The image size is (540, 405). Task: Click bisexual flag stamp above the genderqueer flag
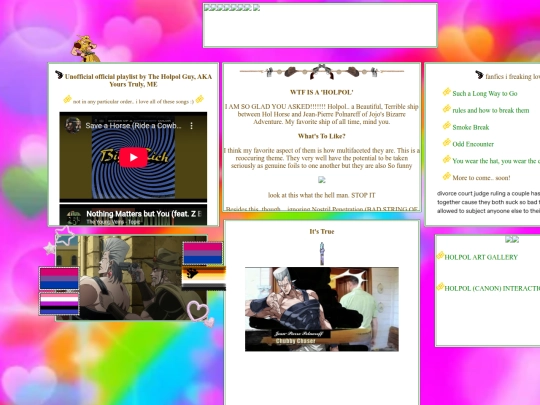[59, 279]
